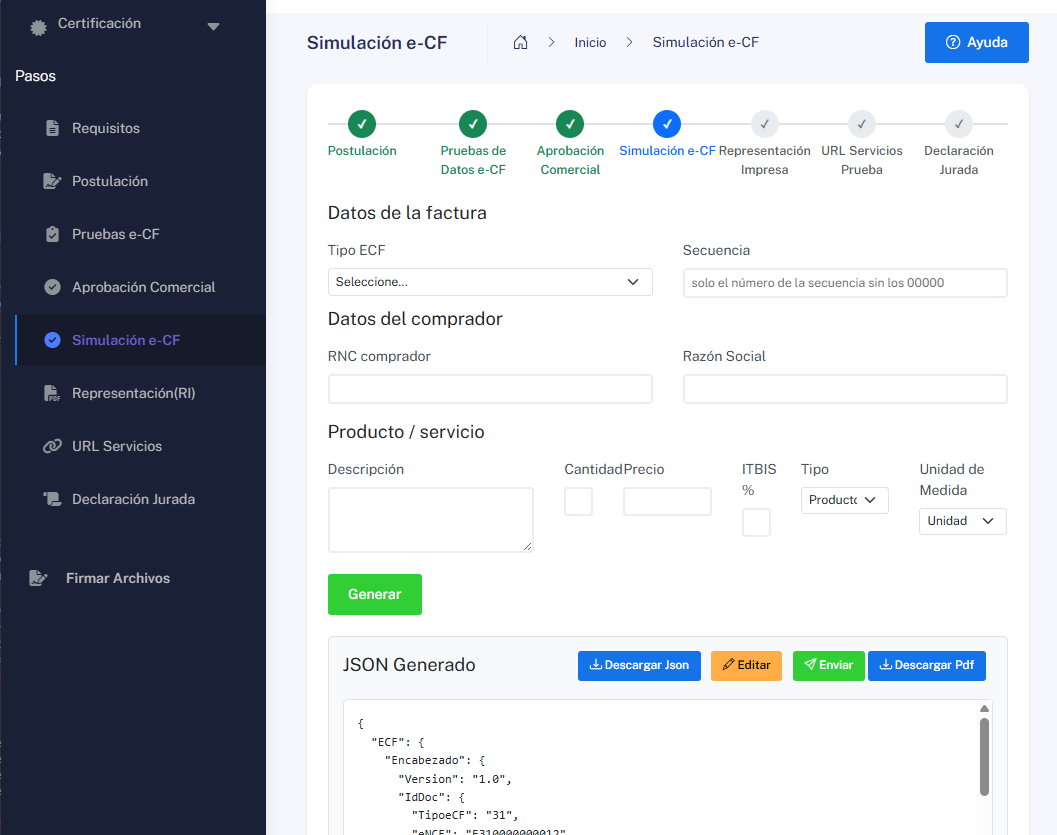Viewport: 1057px width, 835px height.
Task: Open URL Servicios sidebar item
Action: click(x=117, y=446)
